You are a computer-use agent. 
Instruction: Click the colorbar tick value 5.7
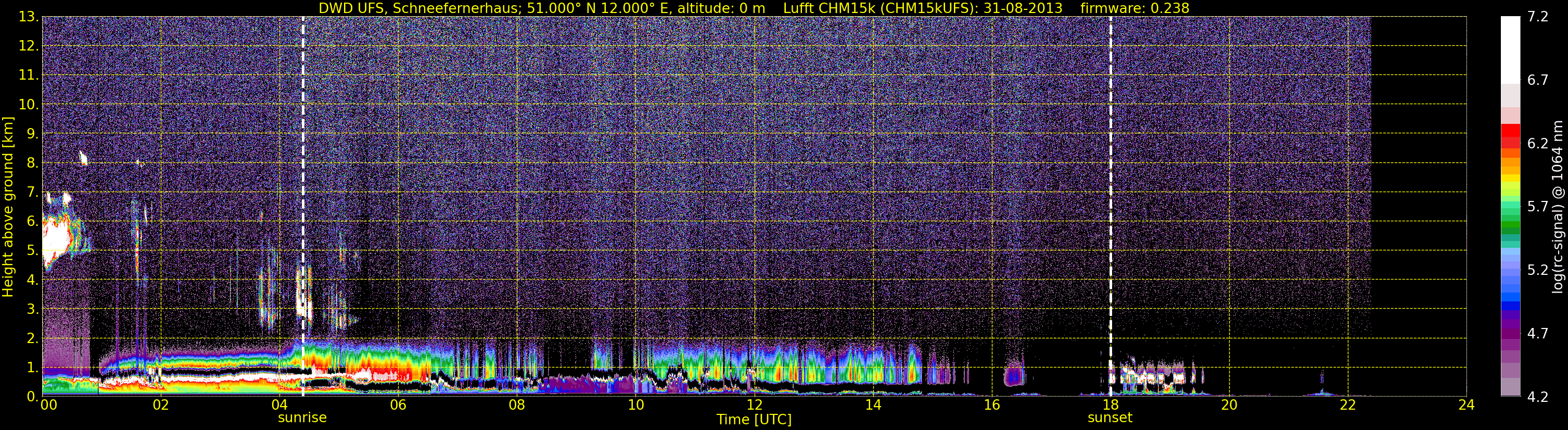point(1538,207)
